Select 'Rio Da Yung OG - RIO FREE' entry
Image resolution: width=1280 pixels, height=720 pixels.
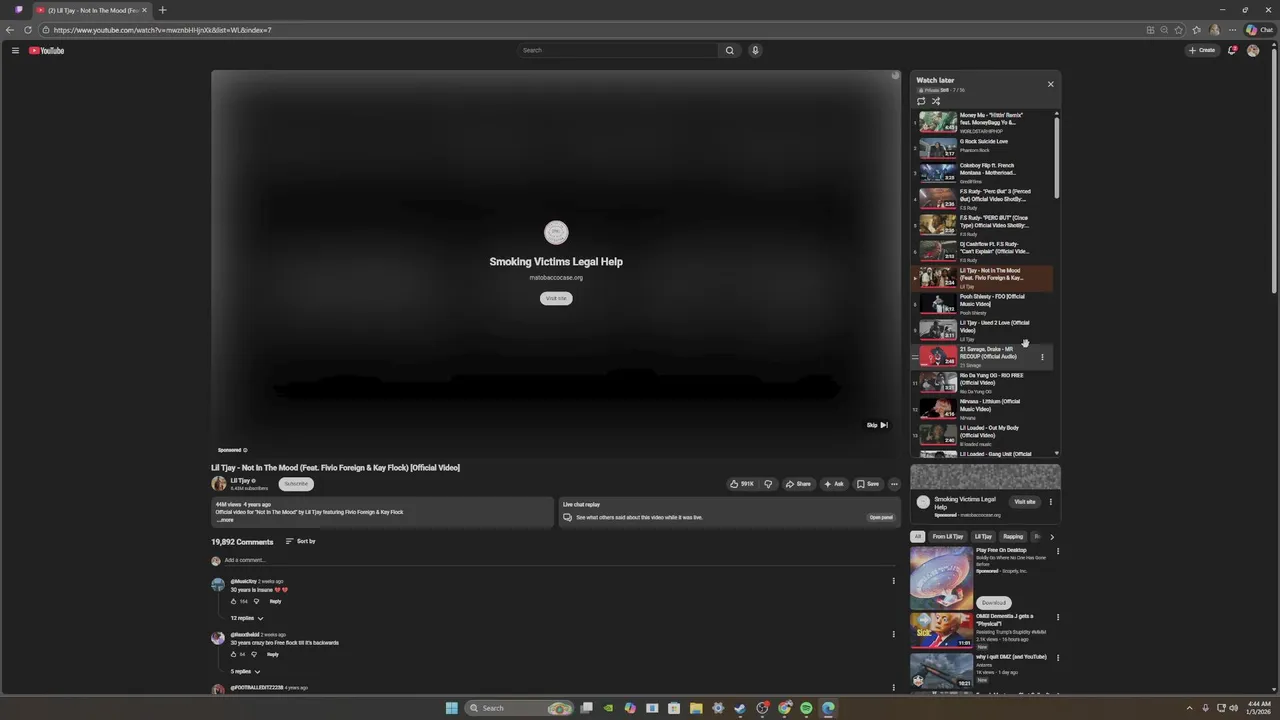(982, 383)
